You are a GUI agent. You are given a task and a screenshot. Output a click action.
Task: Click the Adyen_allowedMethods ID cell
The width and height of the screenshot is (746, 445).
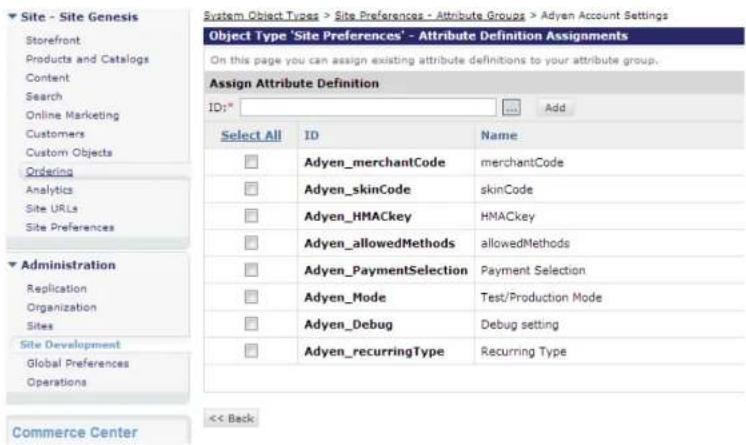380,243
